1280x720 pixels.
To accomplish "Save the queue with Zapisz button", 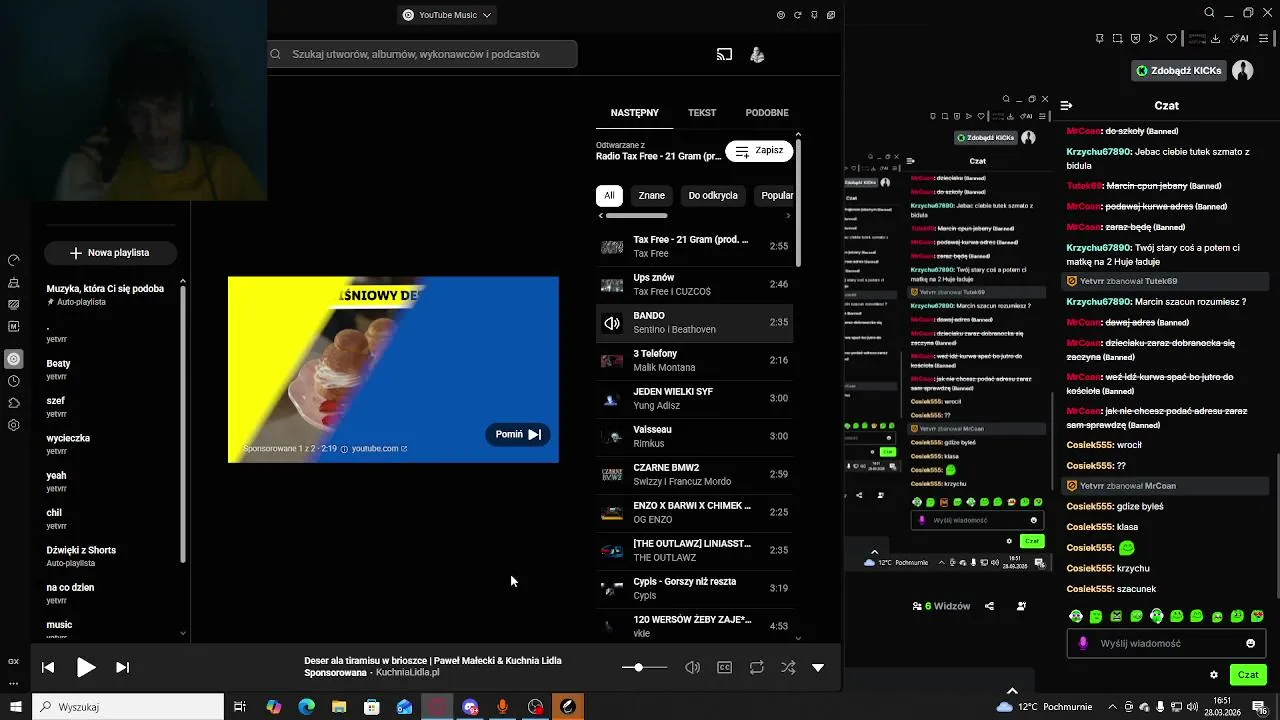I will pyautogui.click(x=759, y=151).
